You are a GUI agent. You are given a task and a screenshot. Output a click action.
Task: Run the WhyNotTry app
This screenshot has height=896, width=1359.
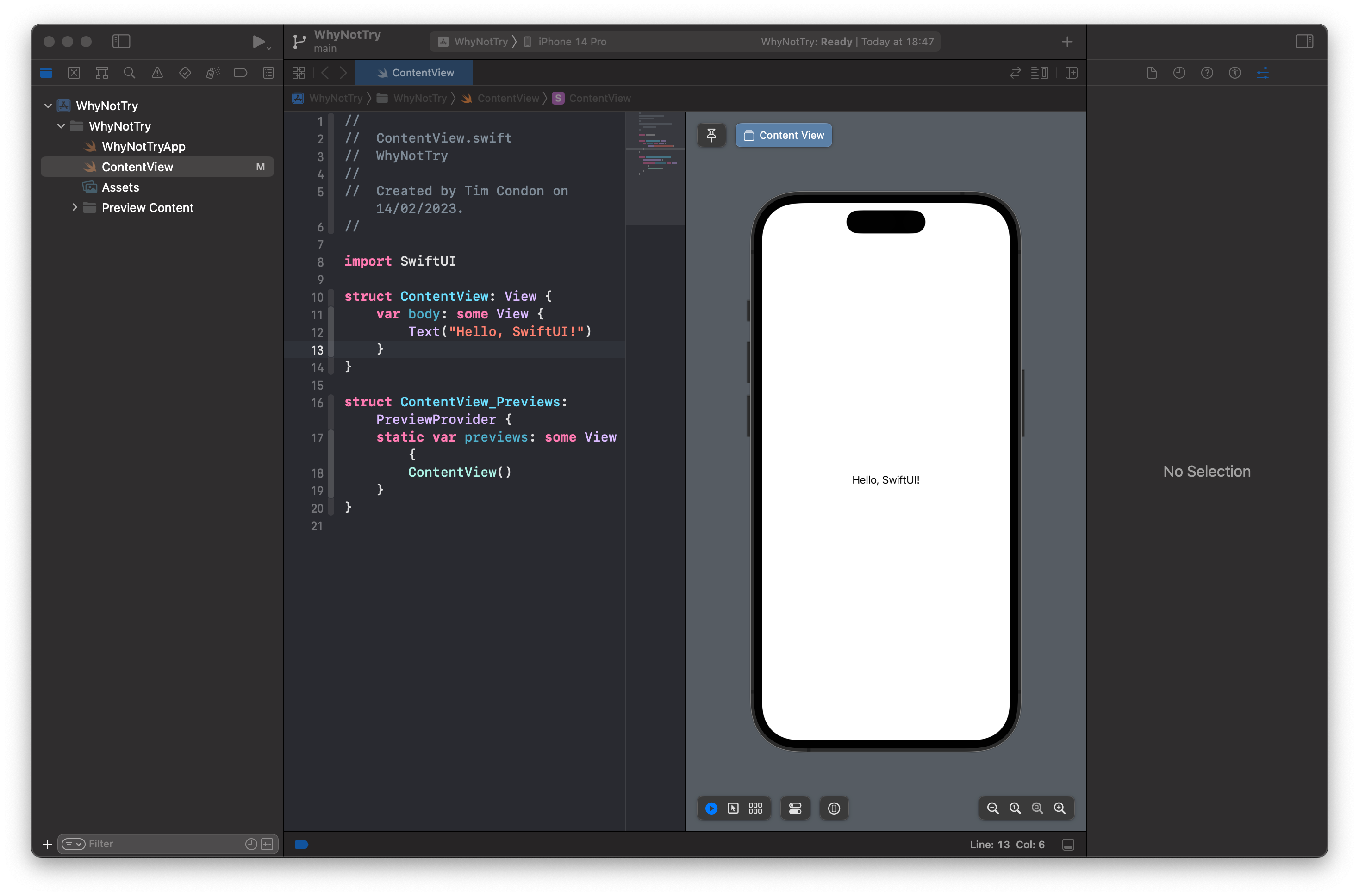click(x=258, y=41)
